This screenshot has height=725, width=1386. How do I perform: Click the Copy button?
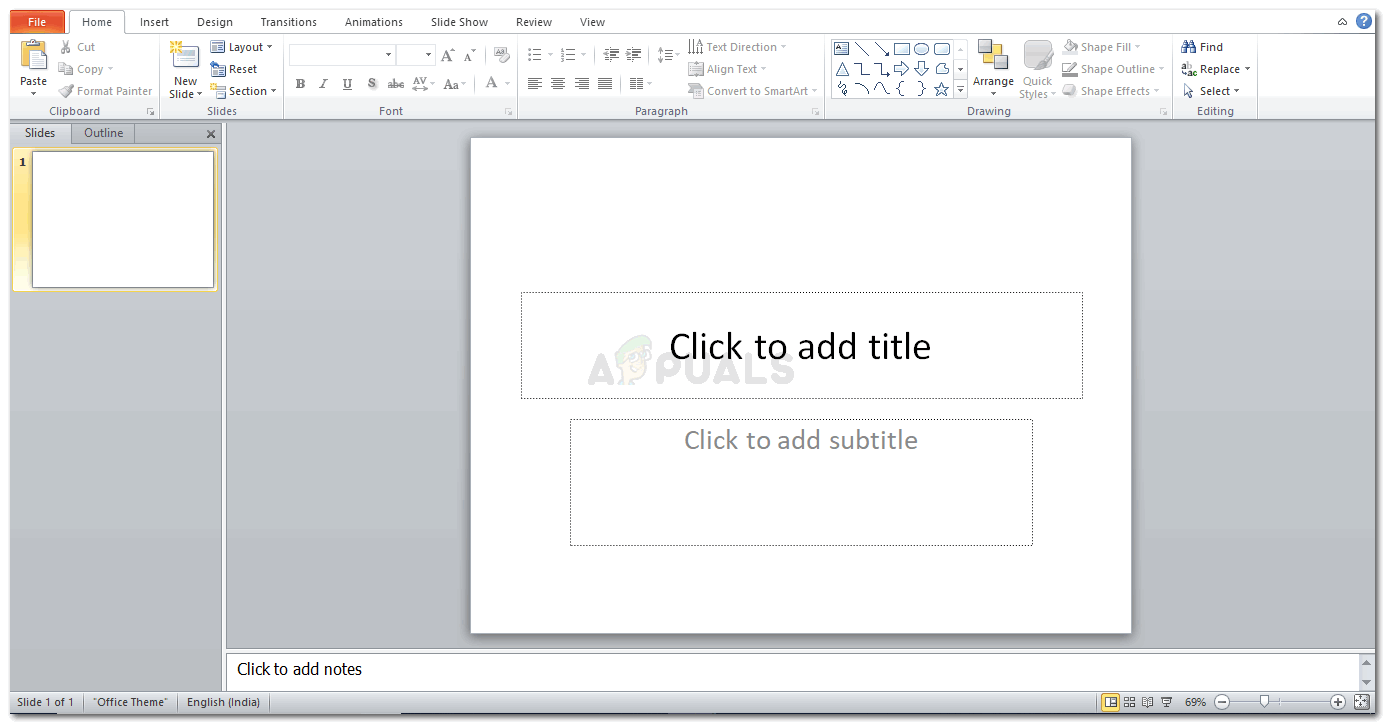click(x=85, y=69)
